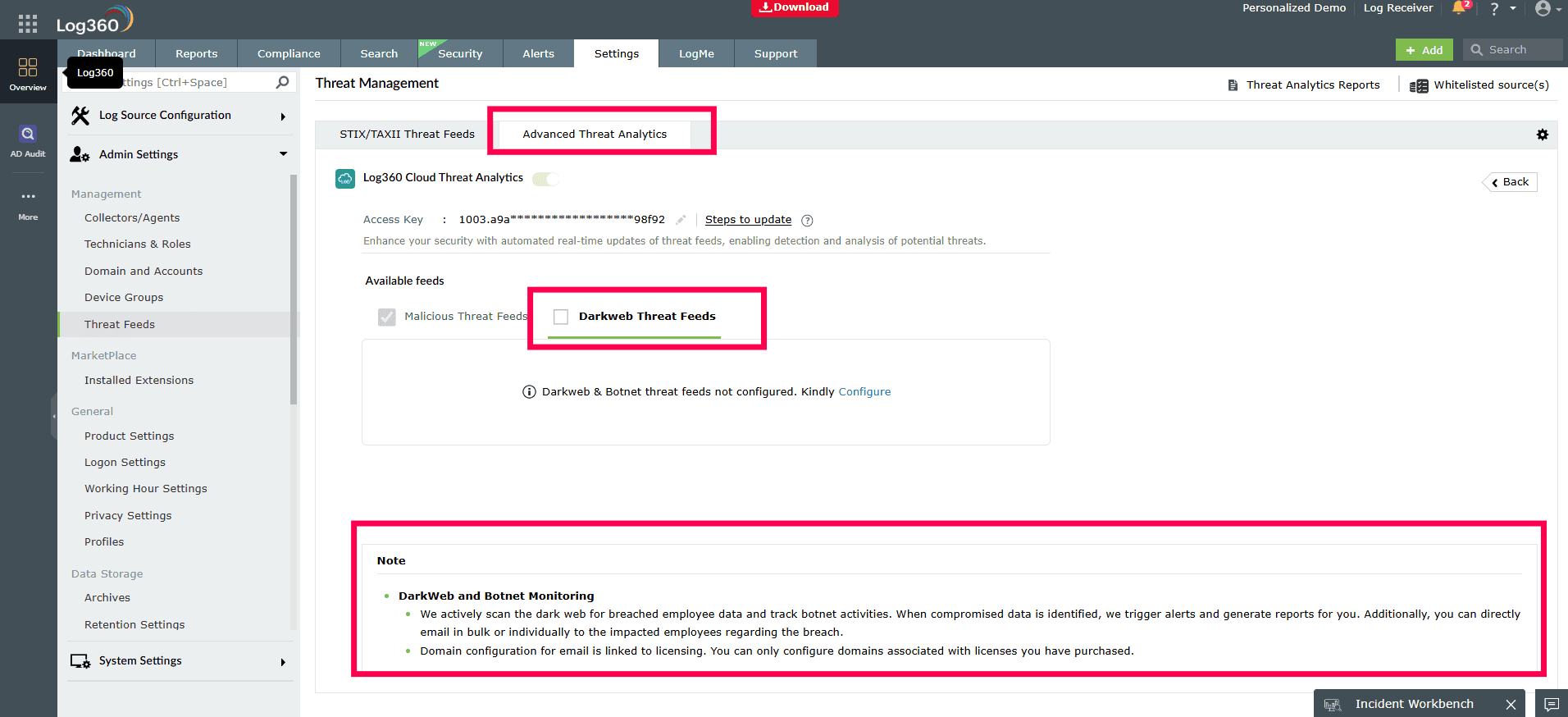Click the Incident Workbench icon
The height and width of the screenshot is (717, 1568).
click(1333, 705)
